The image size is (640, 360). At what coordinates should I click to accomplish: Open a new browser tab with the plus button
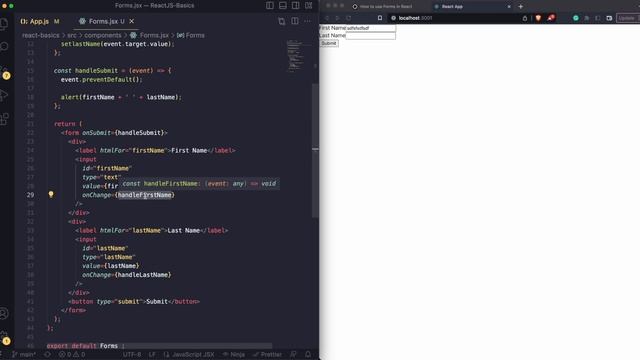[520, 7]
